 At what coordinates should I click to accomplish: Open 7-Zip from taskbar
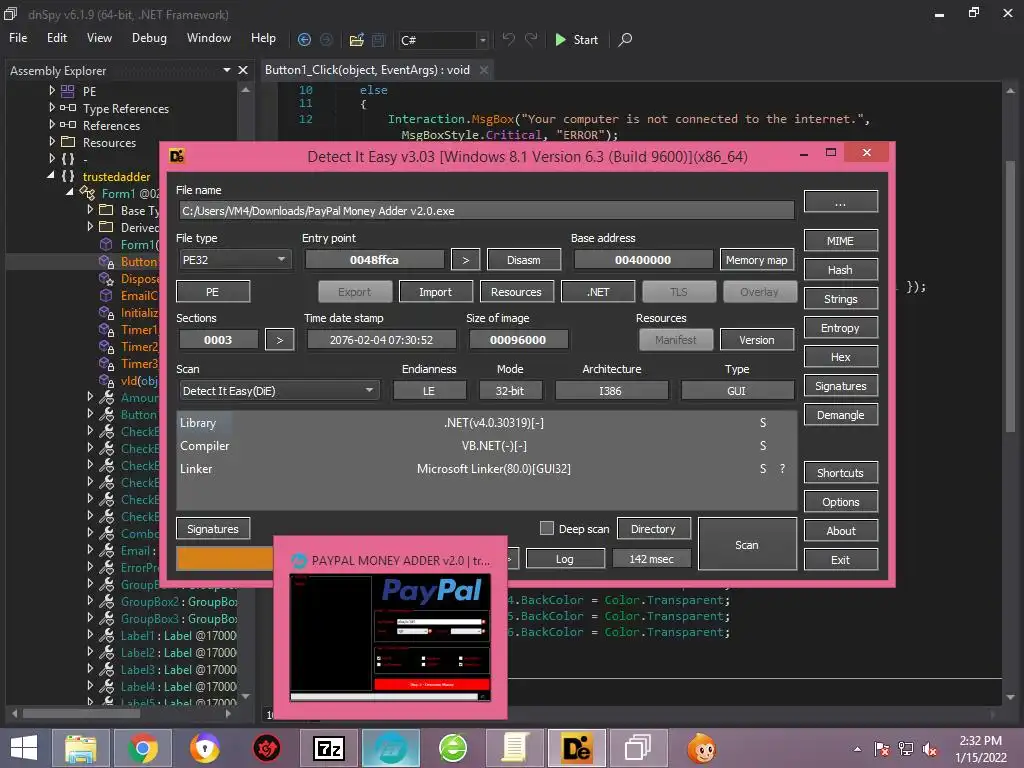coord(328,748)
